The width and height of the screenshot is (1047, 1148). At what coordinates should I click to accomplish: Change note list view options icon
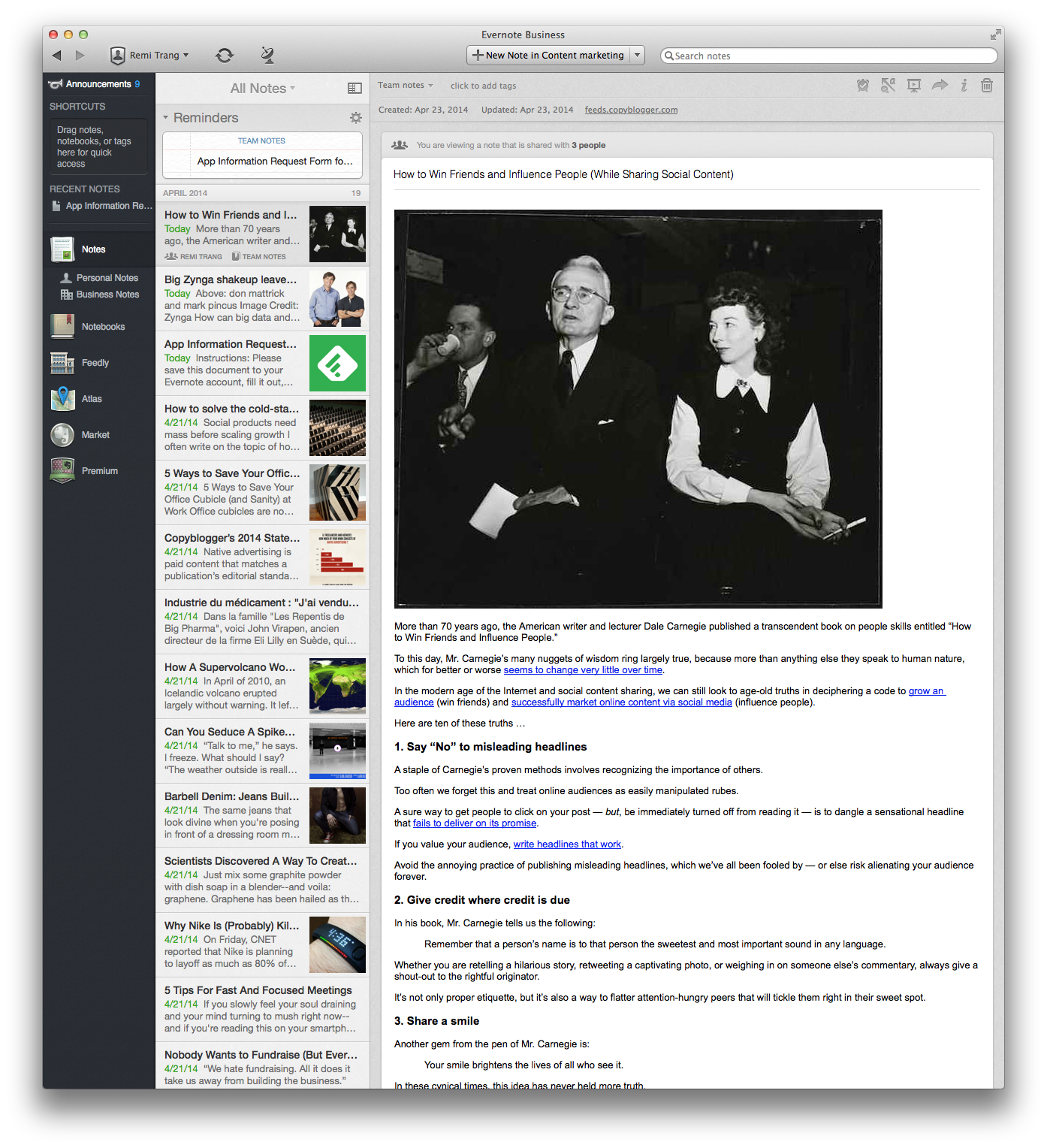click(x=355, y=89)
